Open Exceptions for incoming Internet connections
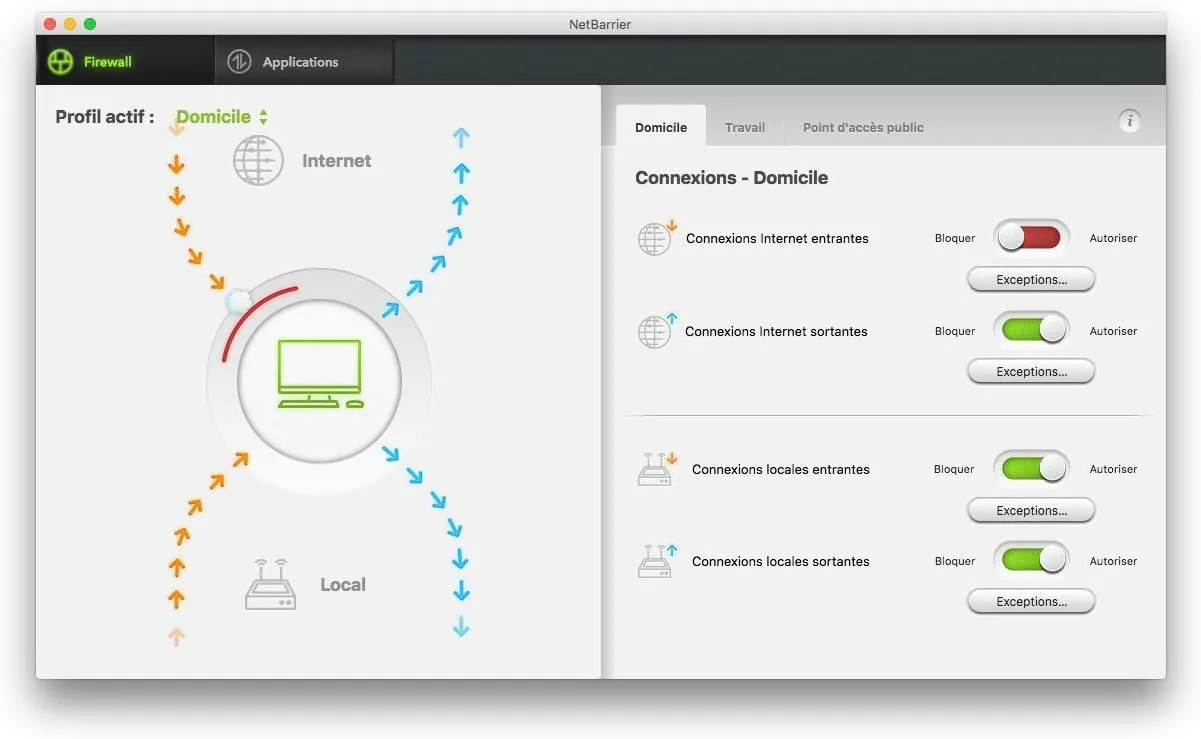1201x739 pixels. coord(1030,279)
